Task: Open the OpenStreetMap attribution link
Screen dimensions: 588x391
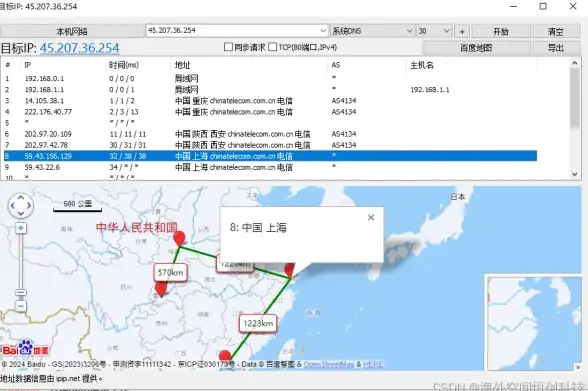Action: pyautogui.click(x=328, y=364)
